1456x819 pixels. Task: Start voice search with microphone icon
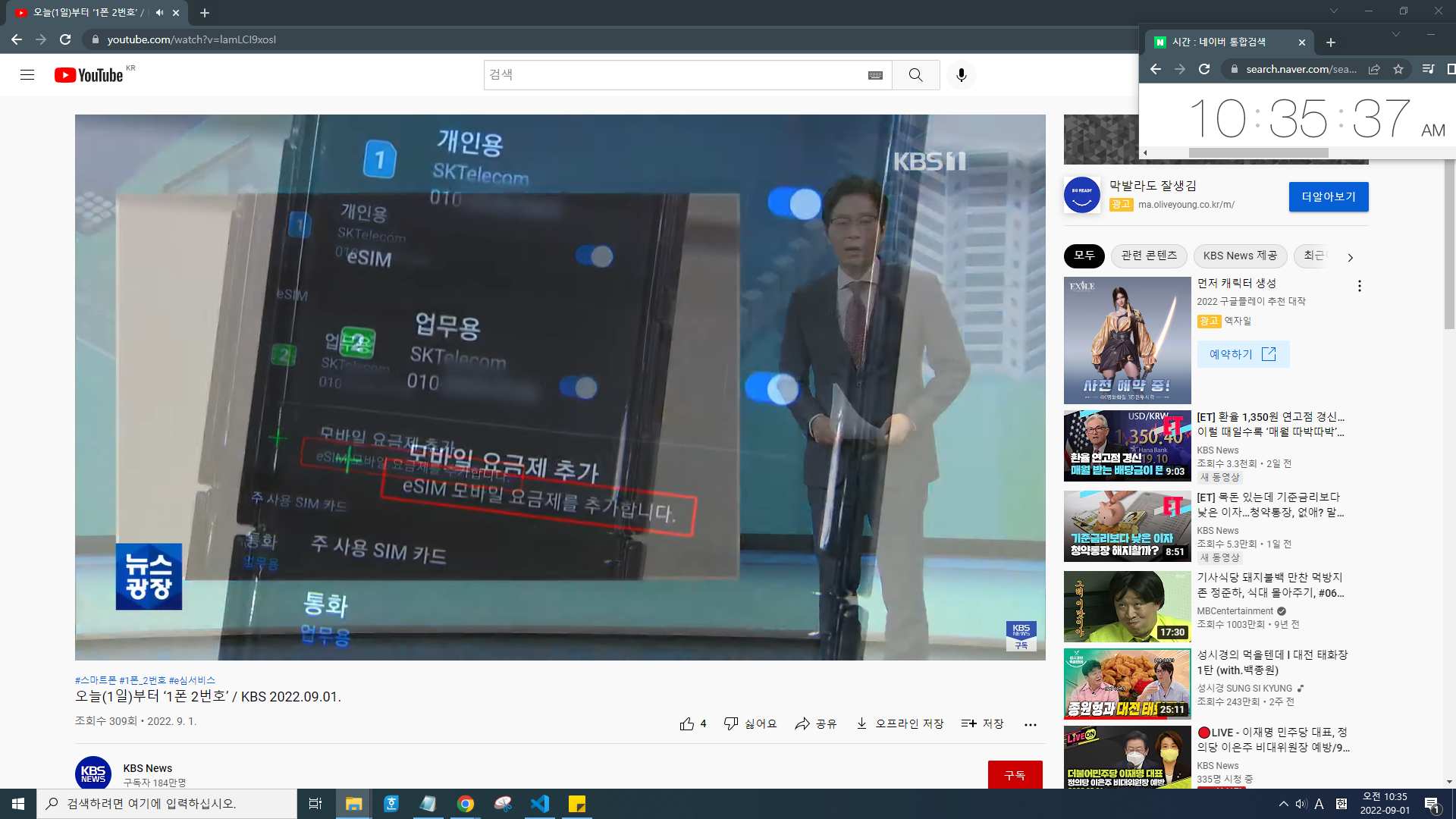coord(961,75)
